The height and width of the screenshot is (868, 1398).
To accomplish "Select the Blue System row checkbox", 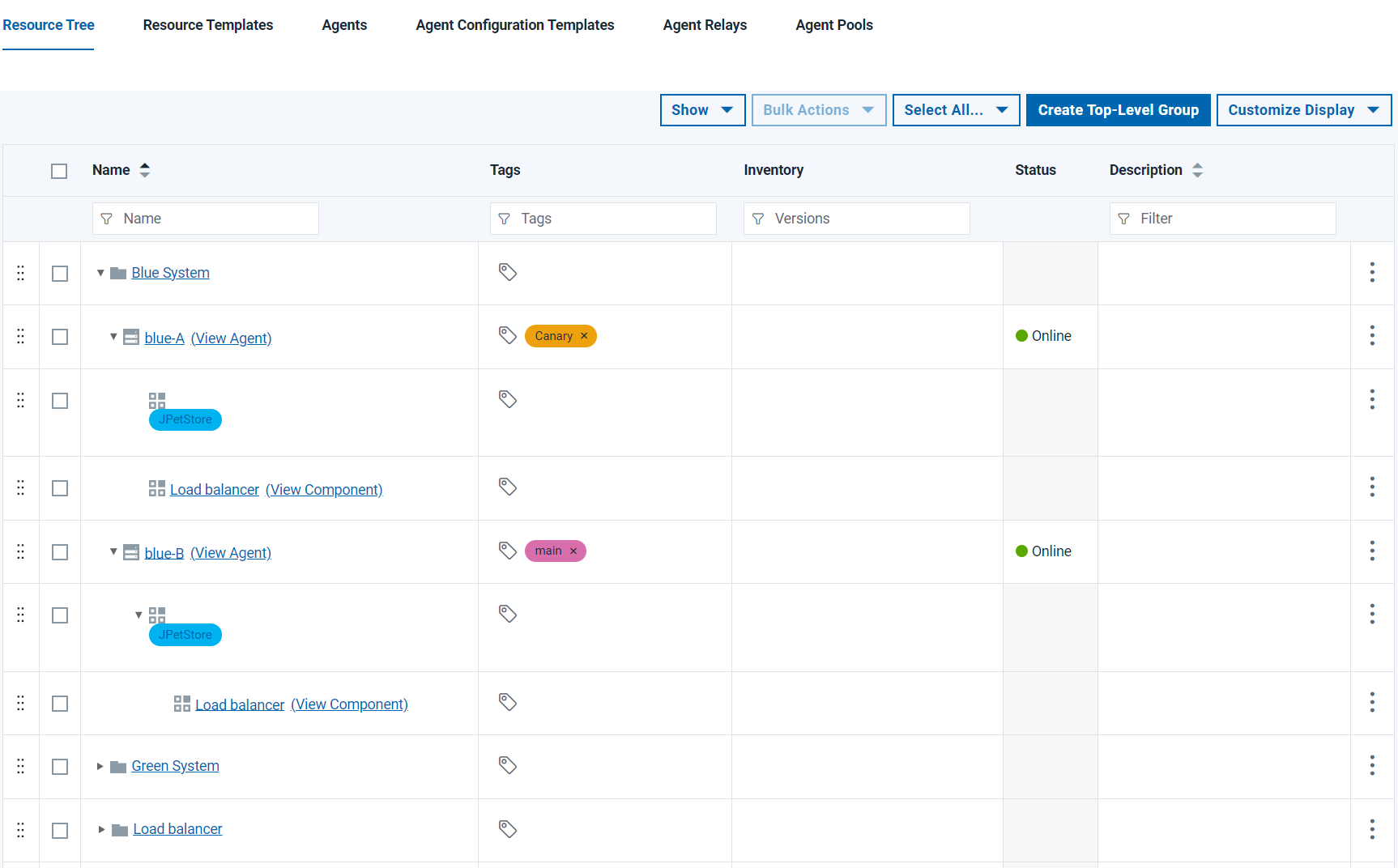I will [x=60, y=274].
